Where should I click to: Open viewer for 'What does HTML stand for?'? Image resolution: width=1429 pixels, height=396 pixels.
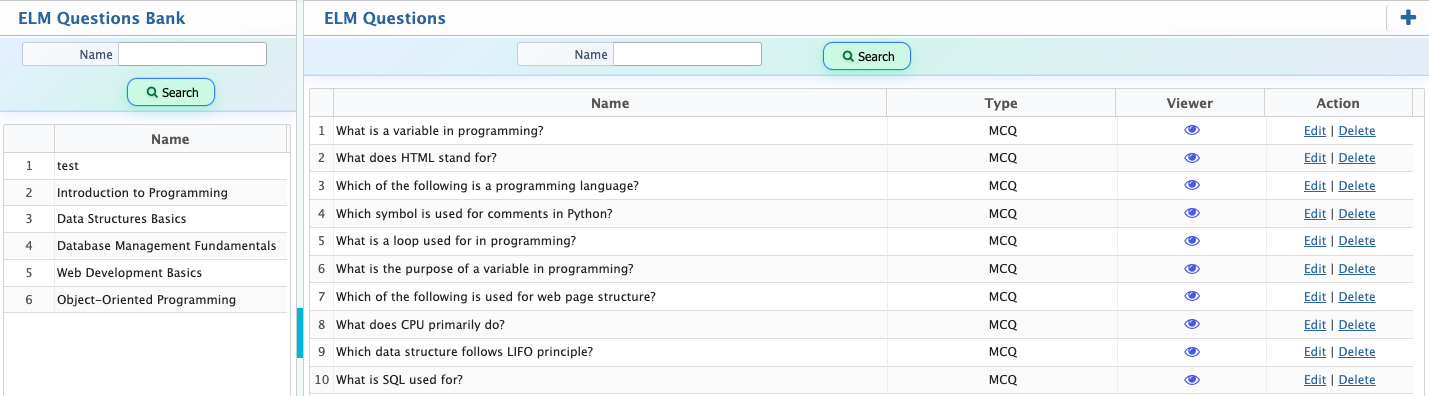pyautogui.click(x=1191, y=158)
